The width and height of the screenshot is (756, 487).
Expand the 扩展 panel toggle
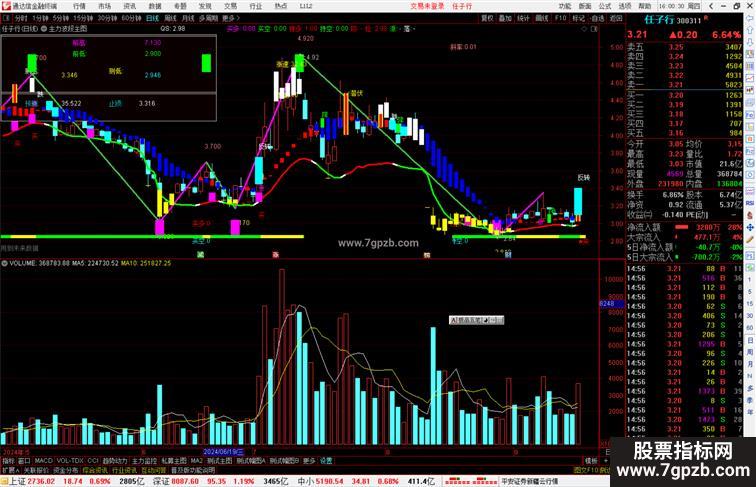click(x=10, y=470)
